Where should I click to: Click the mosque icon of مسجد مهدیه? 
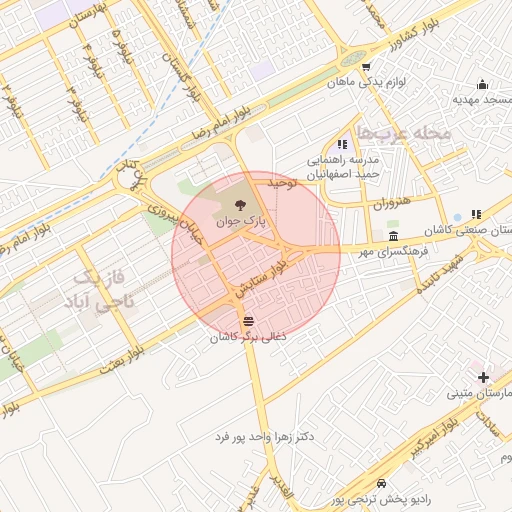pos(482,85)
